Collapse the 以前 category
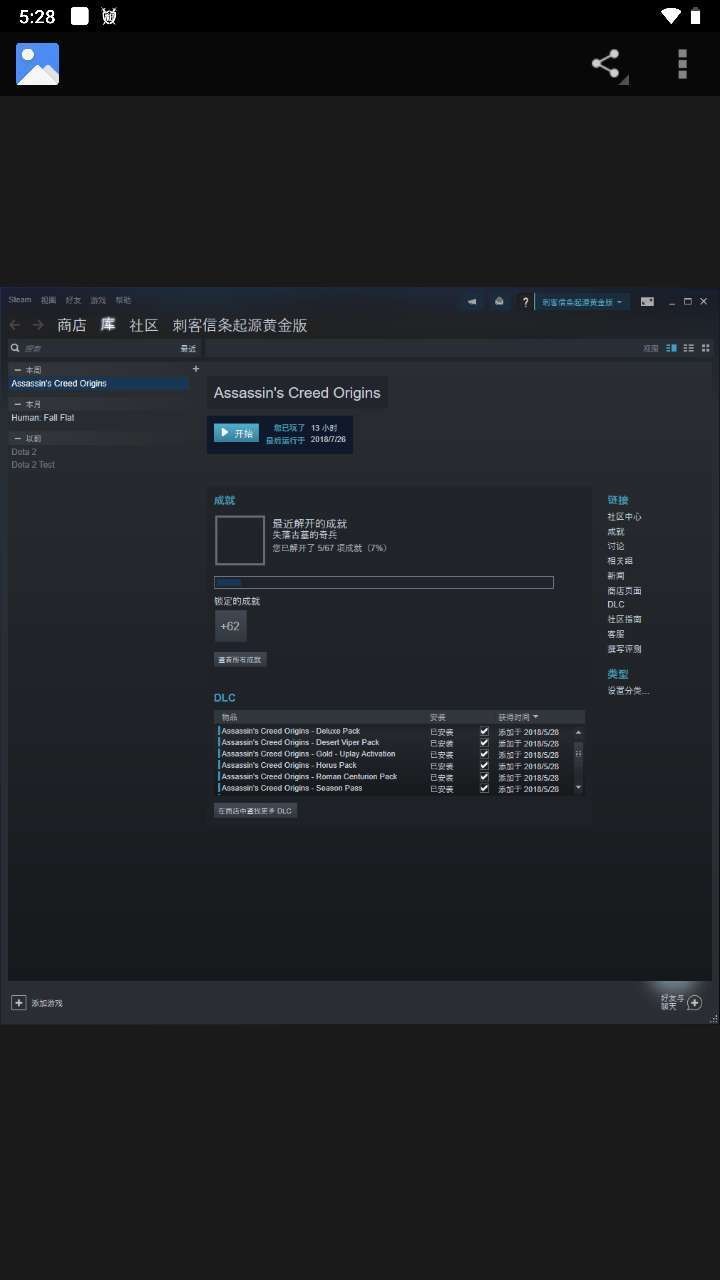 click(17, 438)
